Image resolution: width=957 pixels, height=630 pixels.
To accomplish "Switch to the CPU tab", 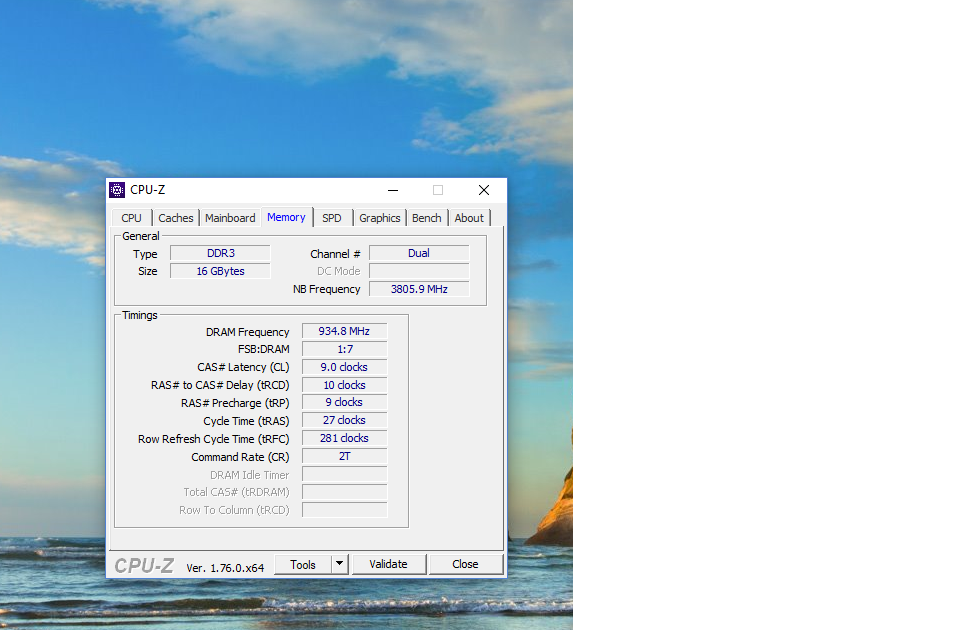I will pyautogui.click(x=131, y=218).
